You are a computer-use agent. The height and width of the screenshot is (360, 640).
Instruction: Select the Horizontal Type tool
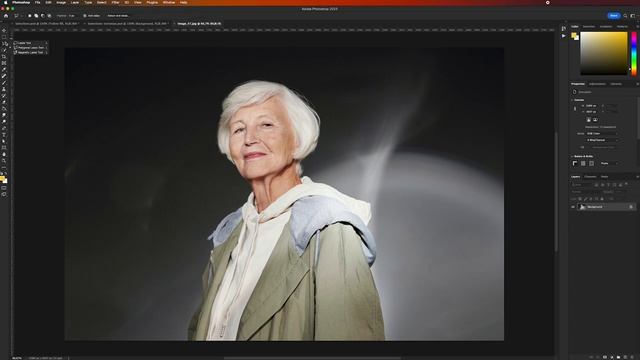(4, 135)
